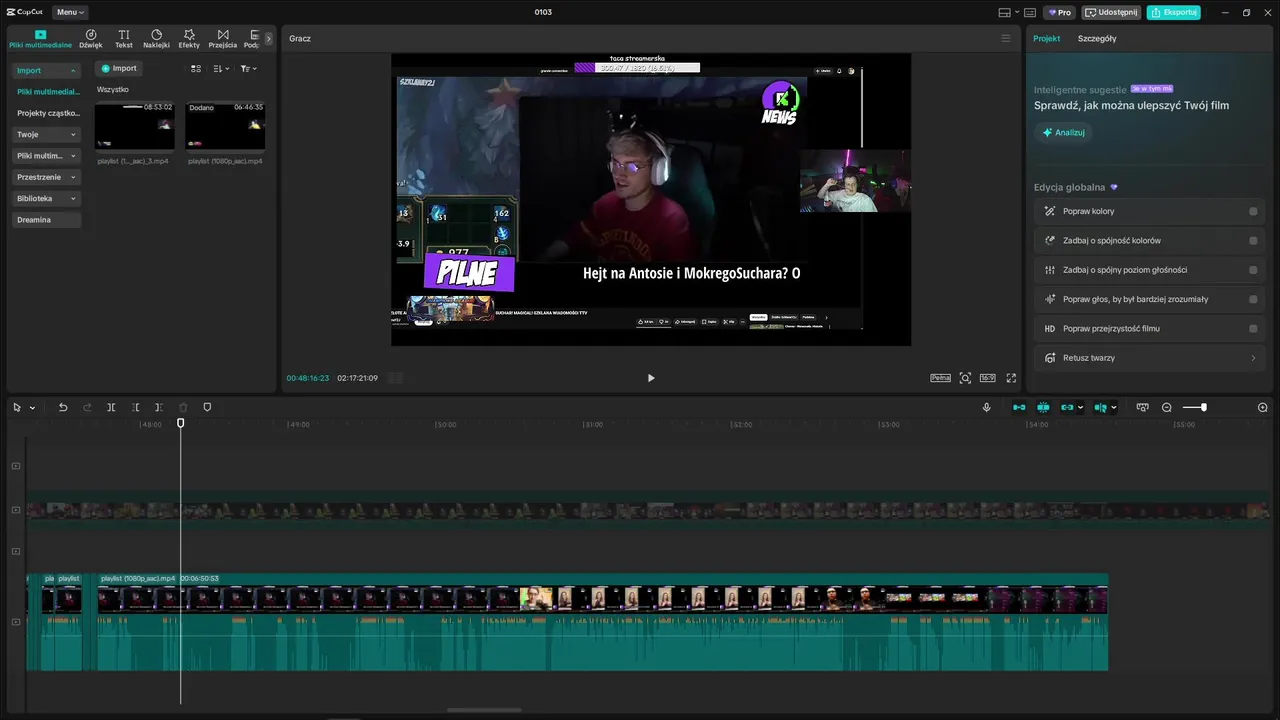Image resolution: width=1280 pixels, height=720 pixels.
Task: Toggle auto snapping in the timeline
Action: (x=1043, y=407)
